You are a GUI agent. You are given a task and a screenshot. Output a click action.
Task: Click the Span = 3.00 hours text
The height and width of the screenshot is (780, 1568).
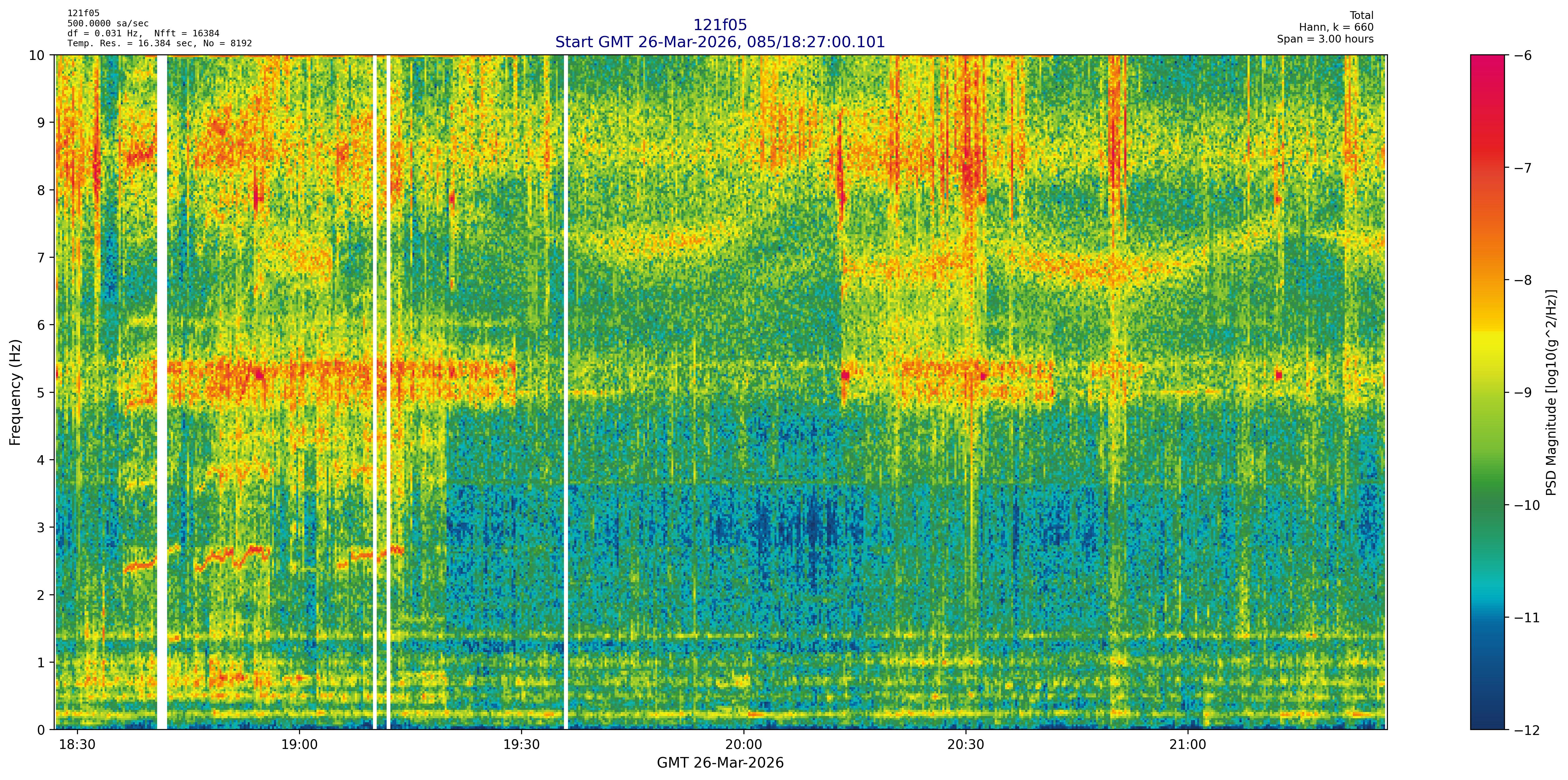tap(1325, 39)
